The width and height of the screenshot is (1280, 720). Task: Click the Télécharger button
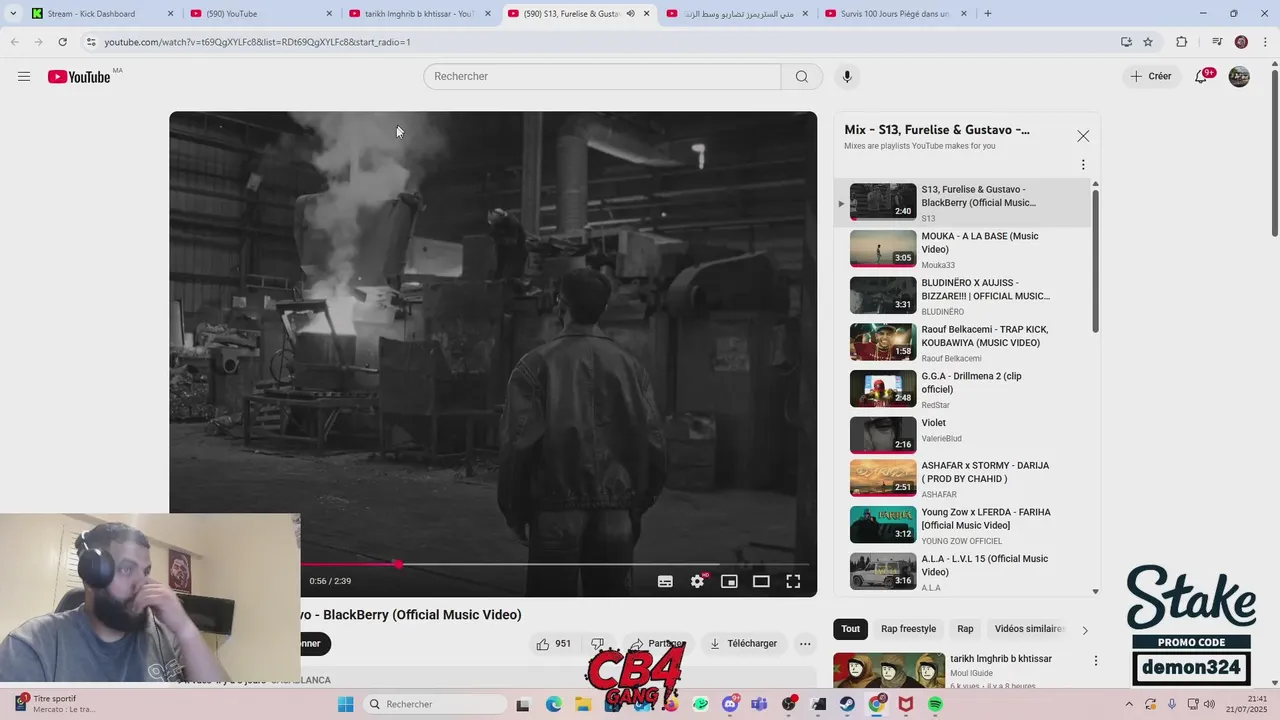pos(743,644)
